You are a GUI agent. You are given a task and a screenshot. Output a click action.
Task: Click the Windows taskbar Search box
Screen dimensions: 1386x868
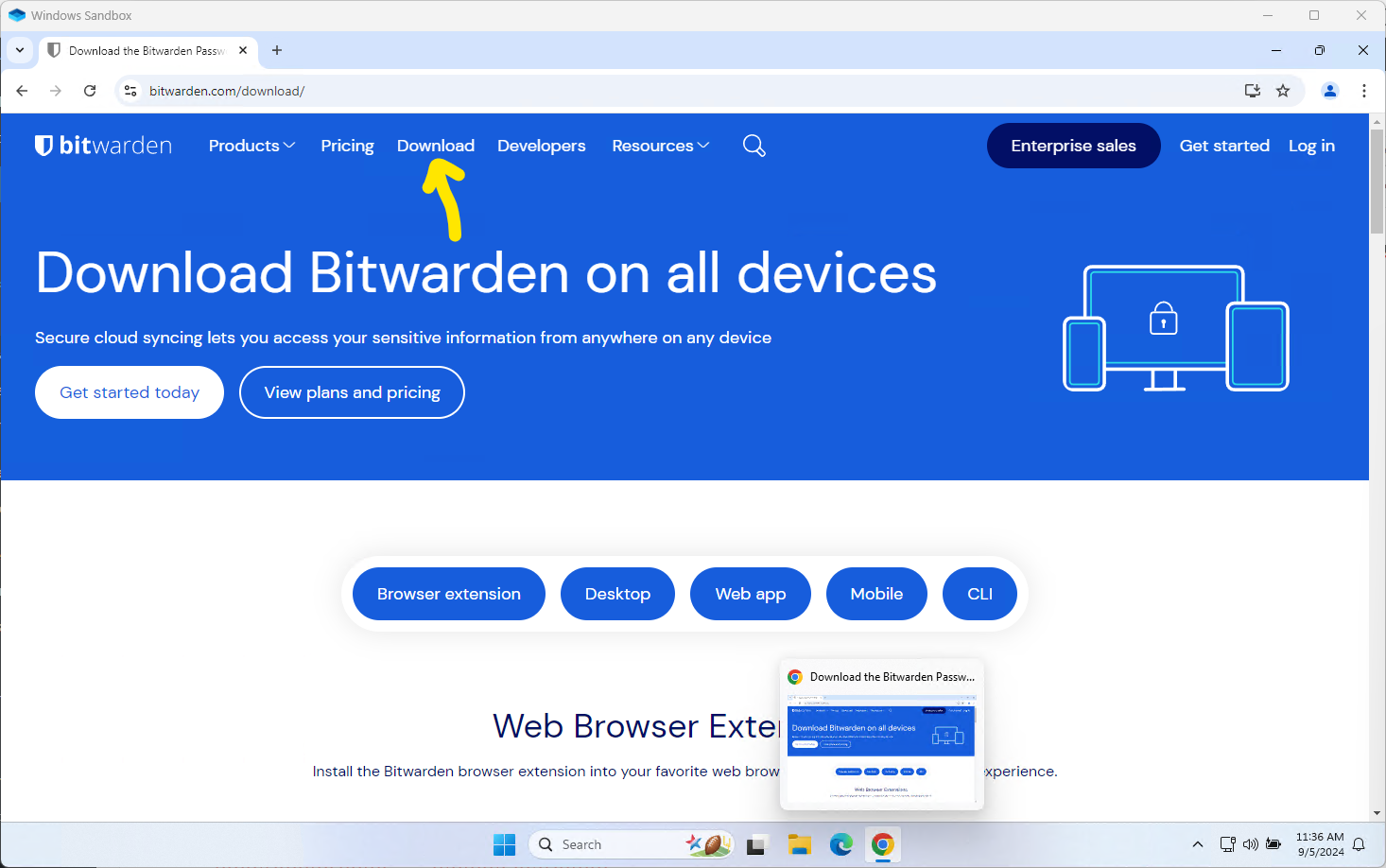[x=631, y=844]
